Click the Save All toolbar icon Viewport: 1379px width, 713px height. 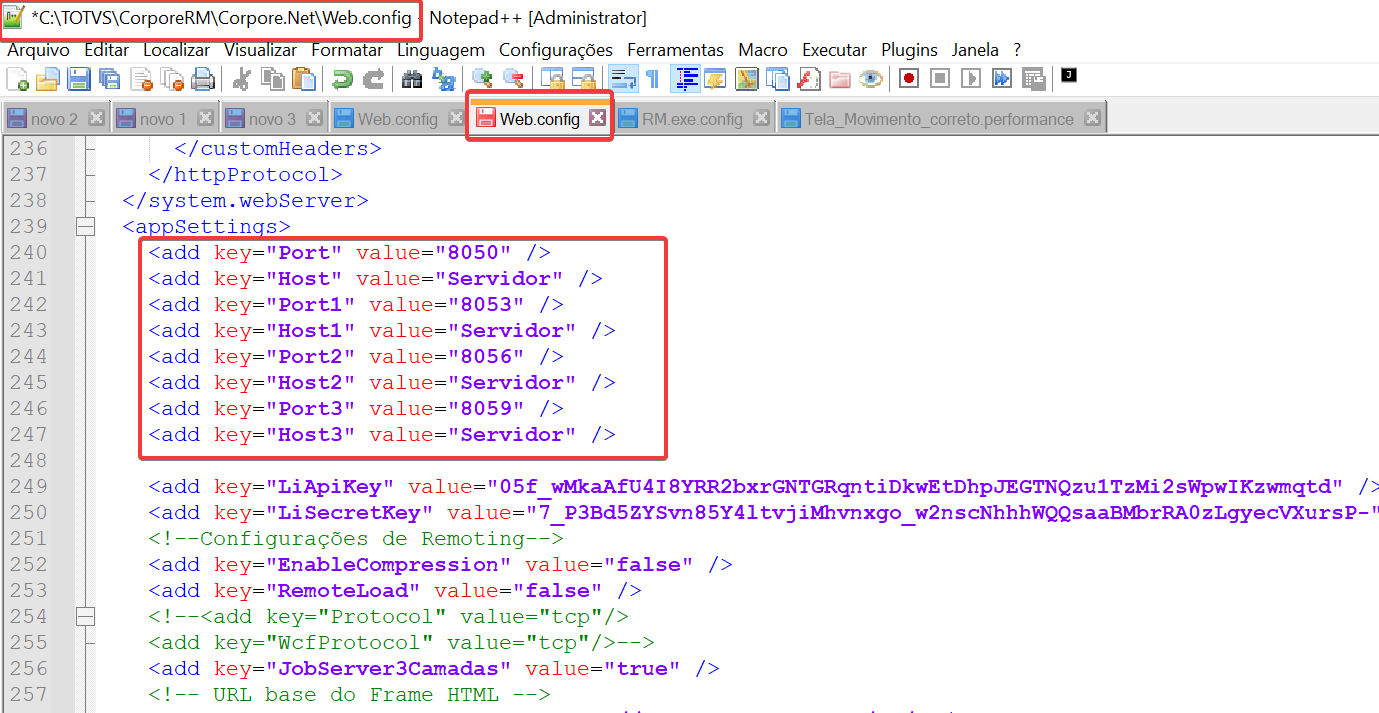109,78
